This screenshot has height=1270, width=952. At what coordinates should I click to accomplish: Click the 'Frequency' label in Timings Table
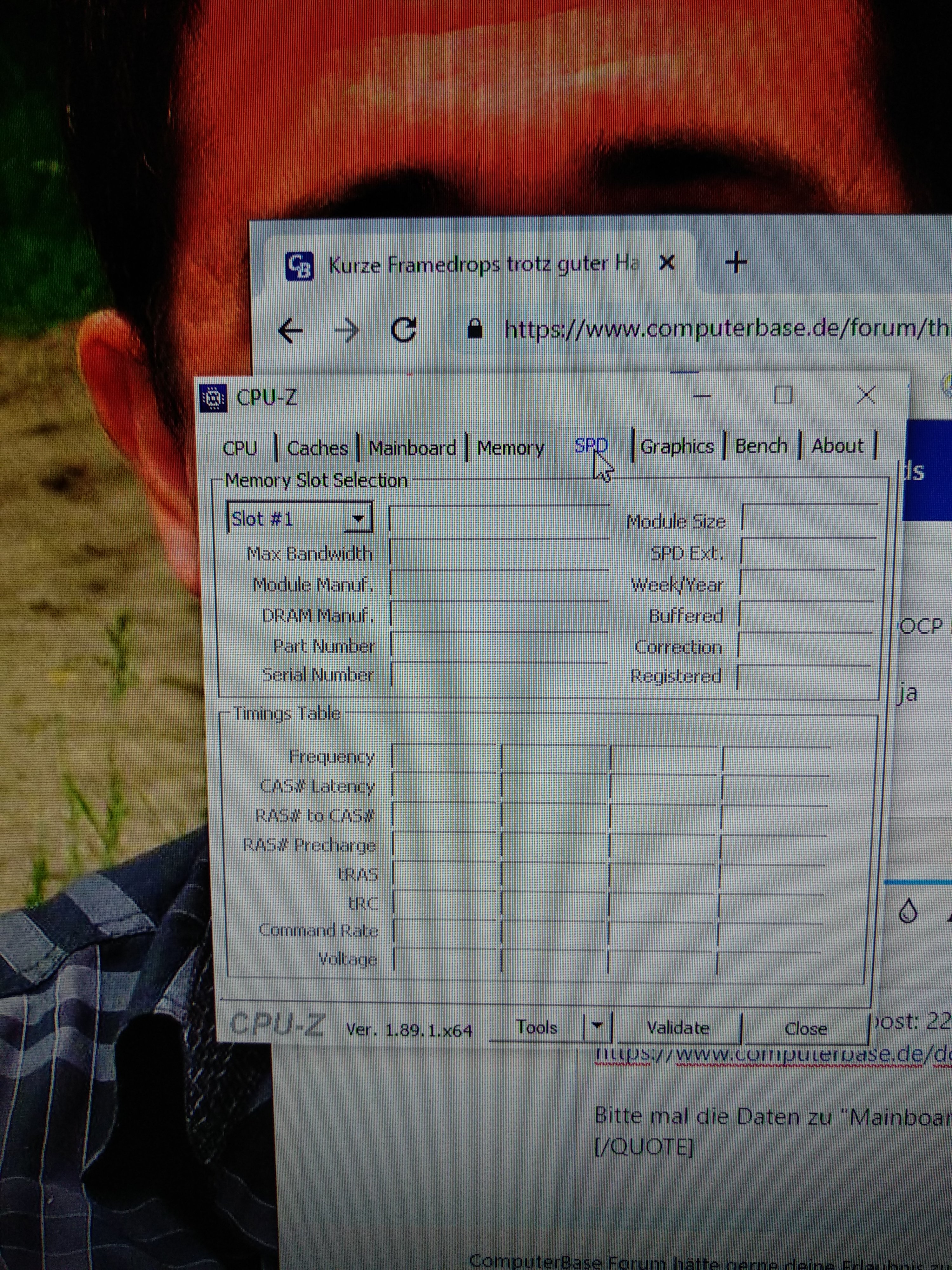point(332,757)
